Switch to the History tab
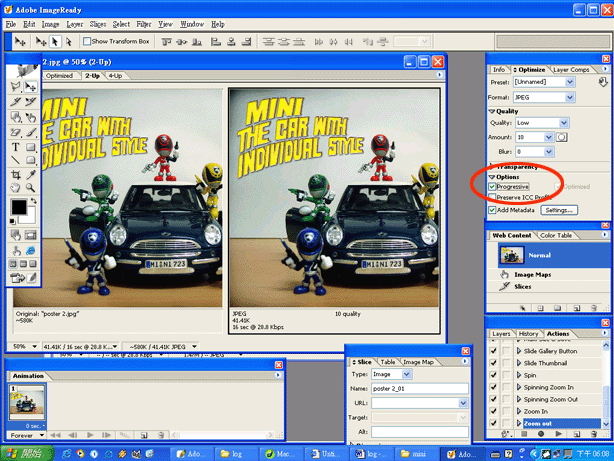The image size is (614, 461). [x=528, y=334]
